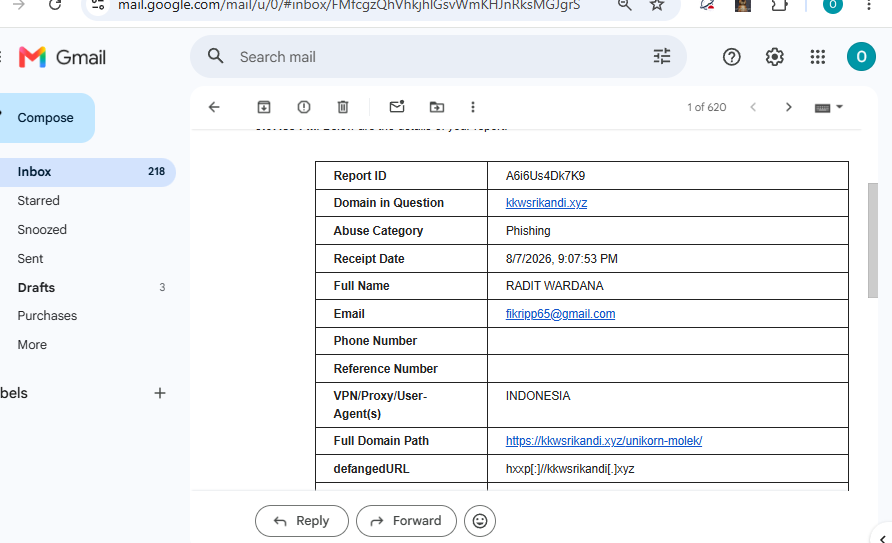
Task: Click the Compose button
Action: (x=46, y=118)
